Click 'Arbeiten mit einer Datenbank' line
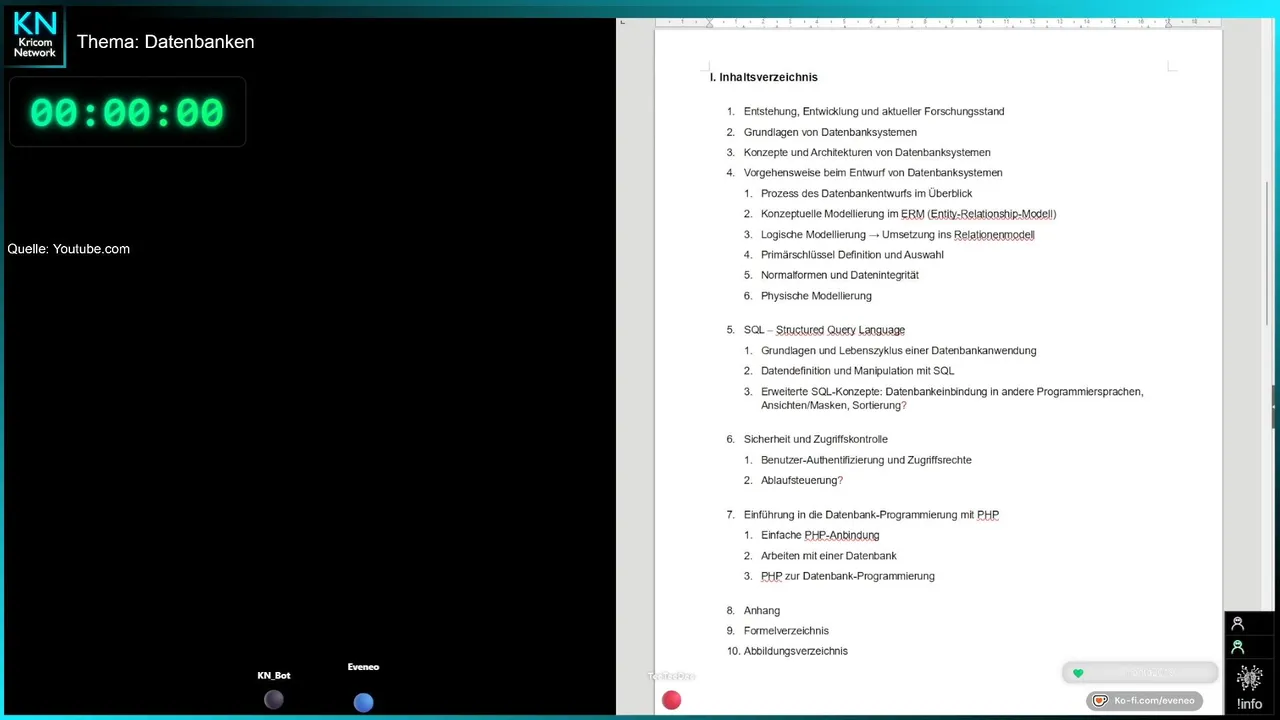This screenshot has width=1280, height=720. (x=828, y=556)
